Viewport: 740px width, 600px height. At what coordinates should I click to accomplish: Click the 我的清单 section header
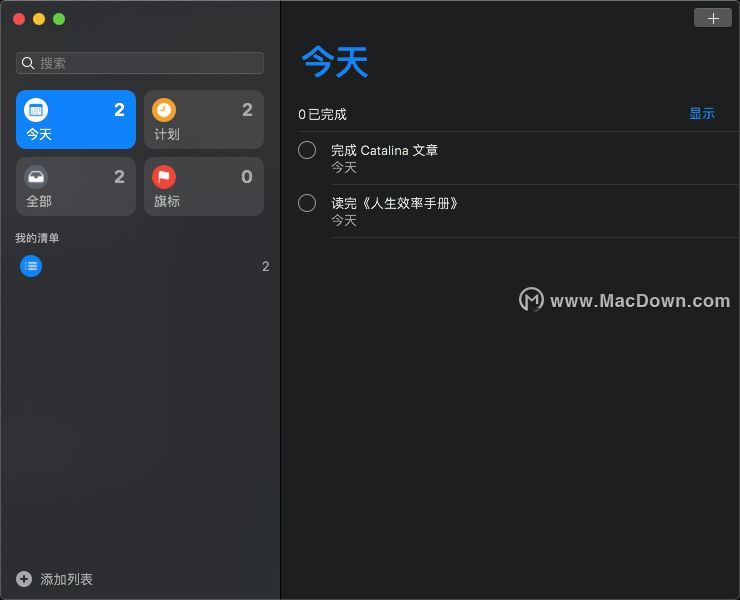pos(37,238)
